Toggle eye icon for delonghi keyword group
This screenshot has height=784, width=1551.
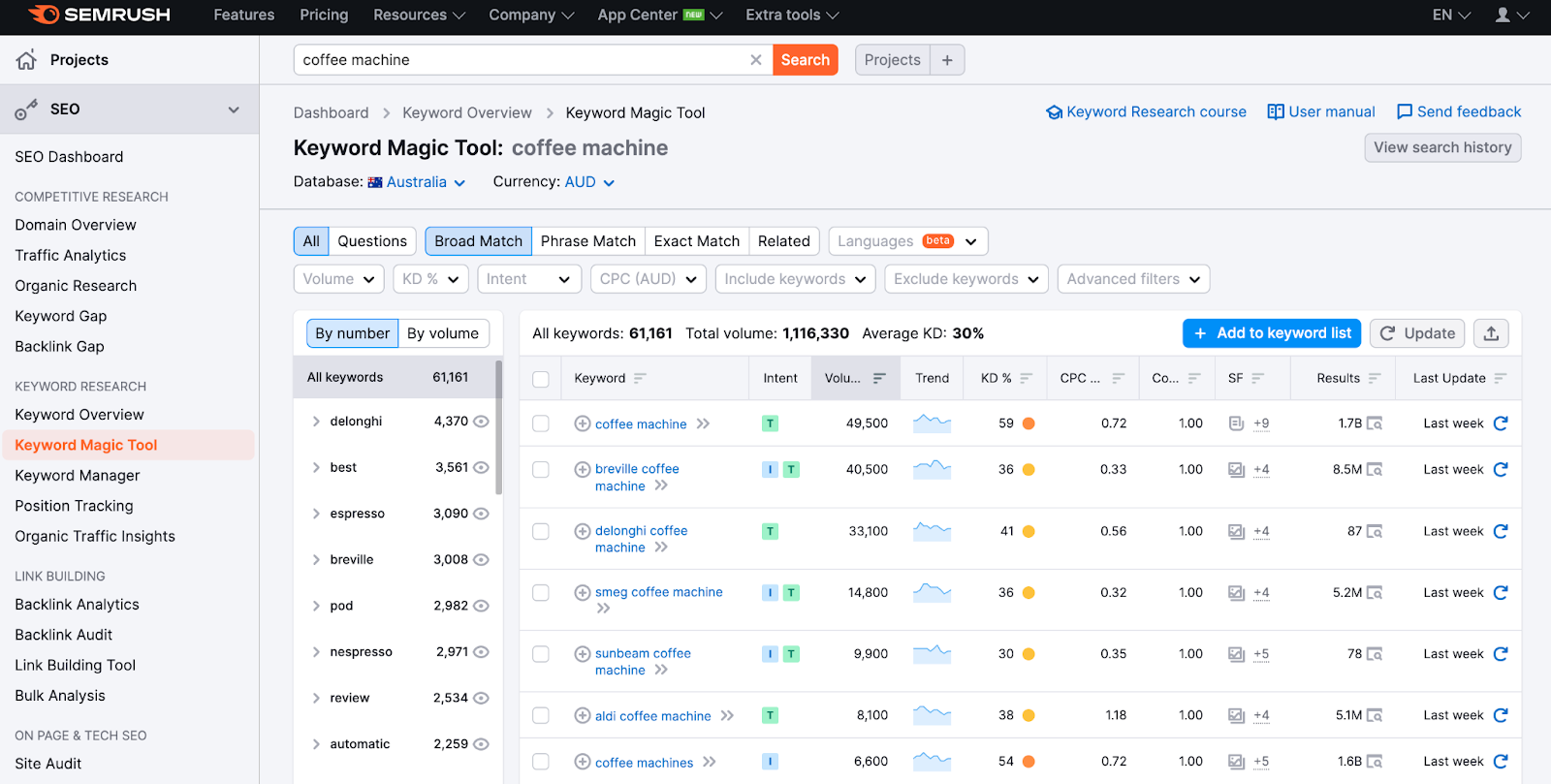481,422
